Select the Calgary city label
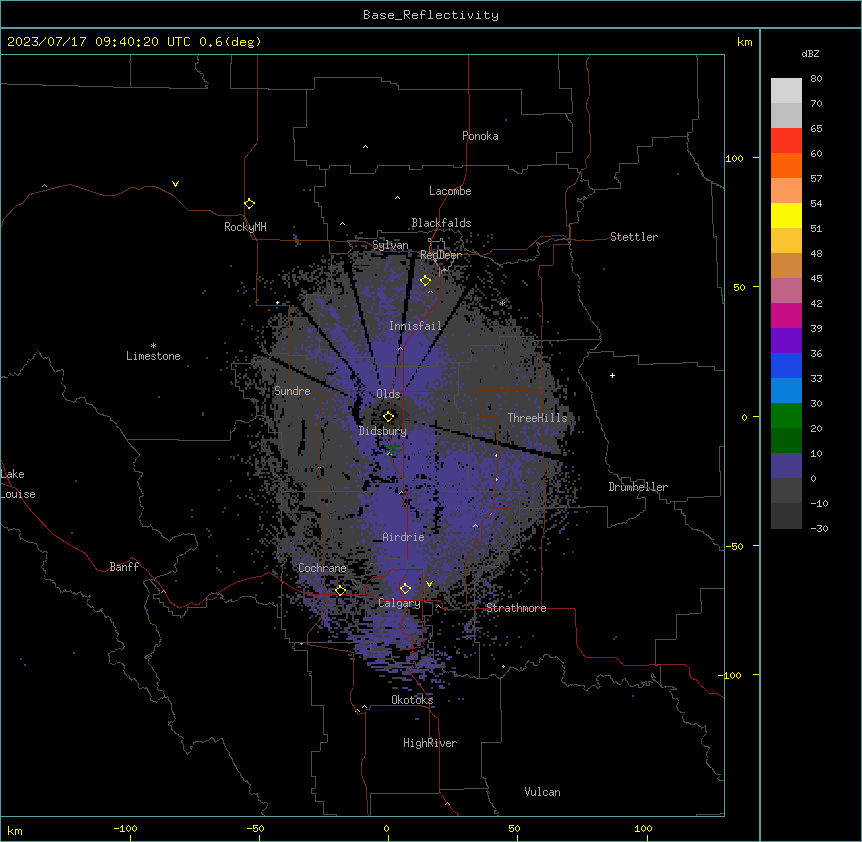 [399, 603]
